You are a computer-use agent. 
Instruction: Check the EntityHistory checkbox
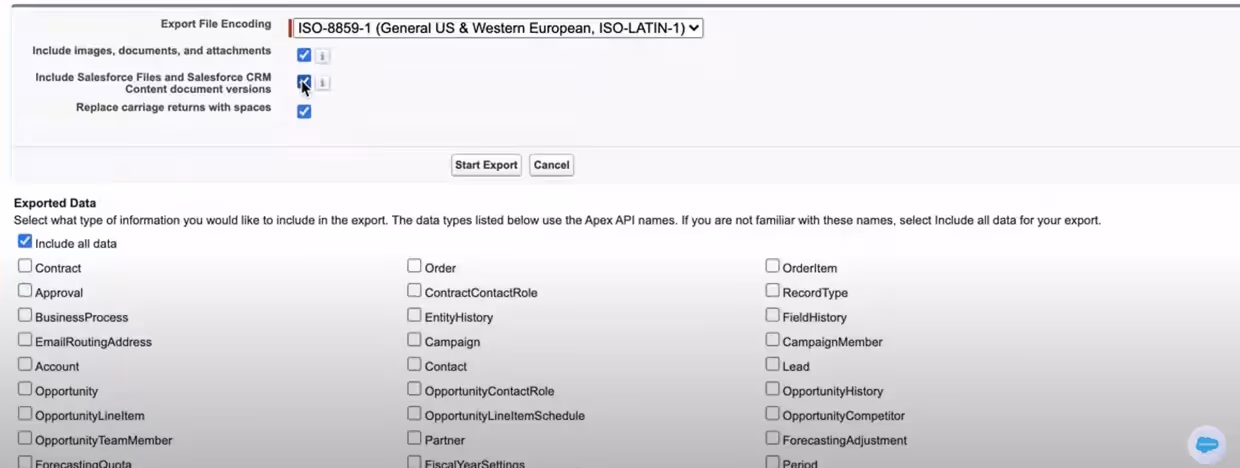(x=414, y=315)
